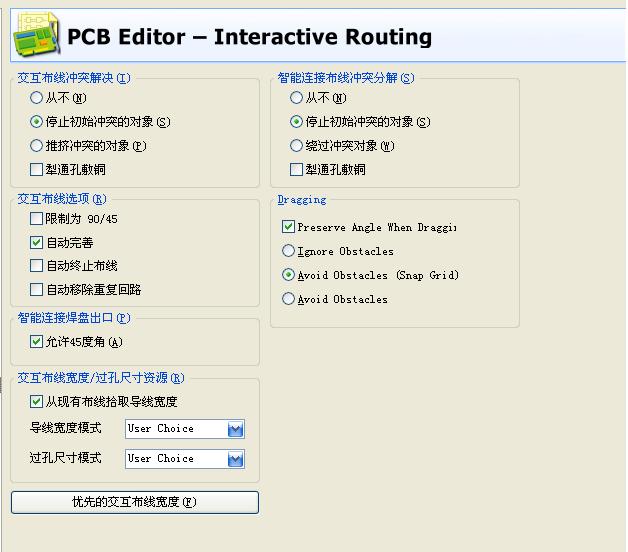Choose Avoid Obstacles (Snap Grid) option
Screen dimensions: 628x552
(x=289, y=275)
